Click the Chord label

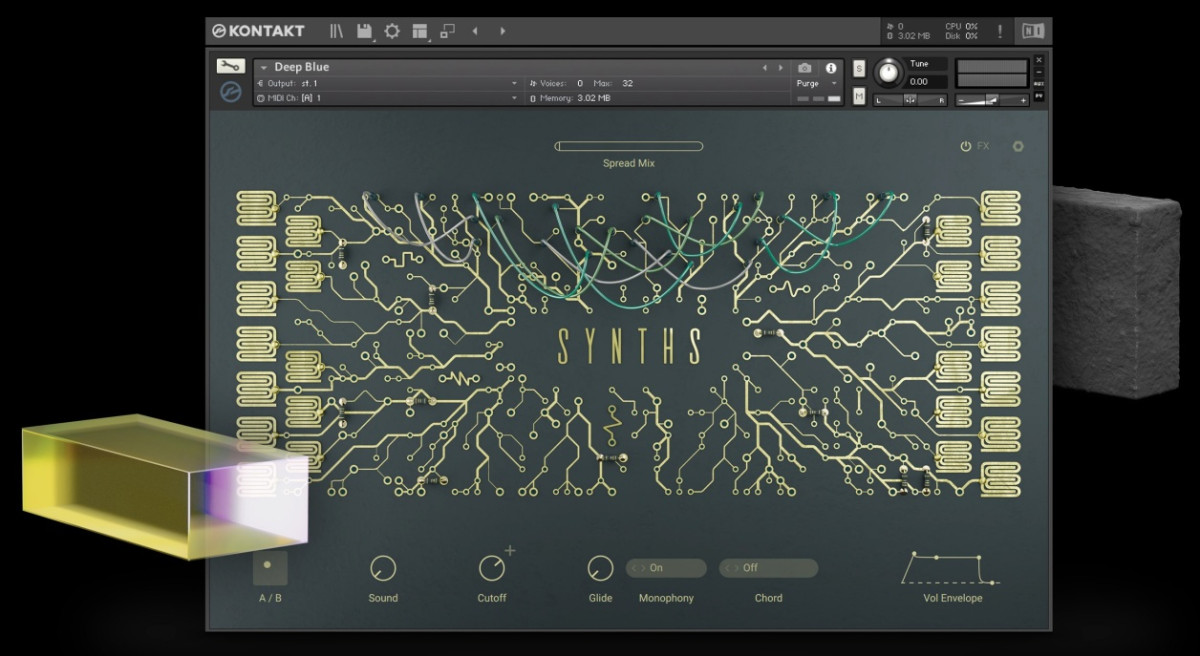pyautogui.click(x=768, y=598)
